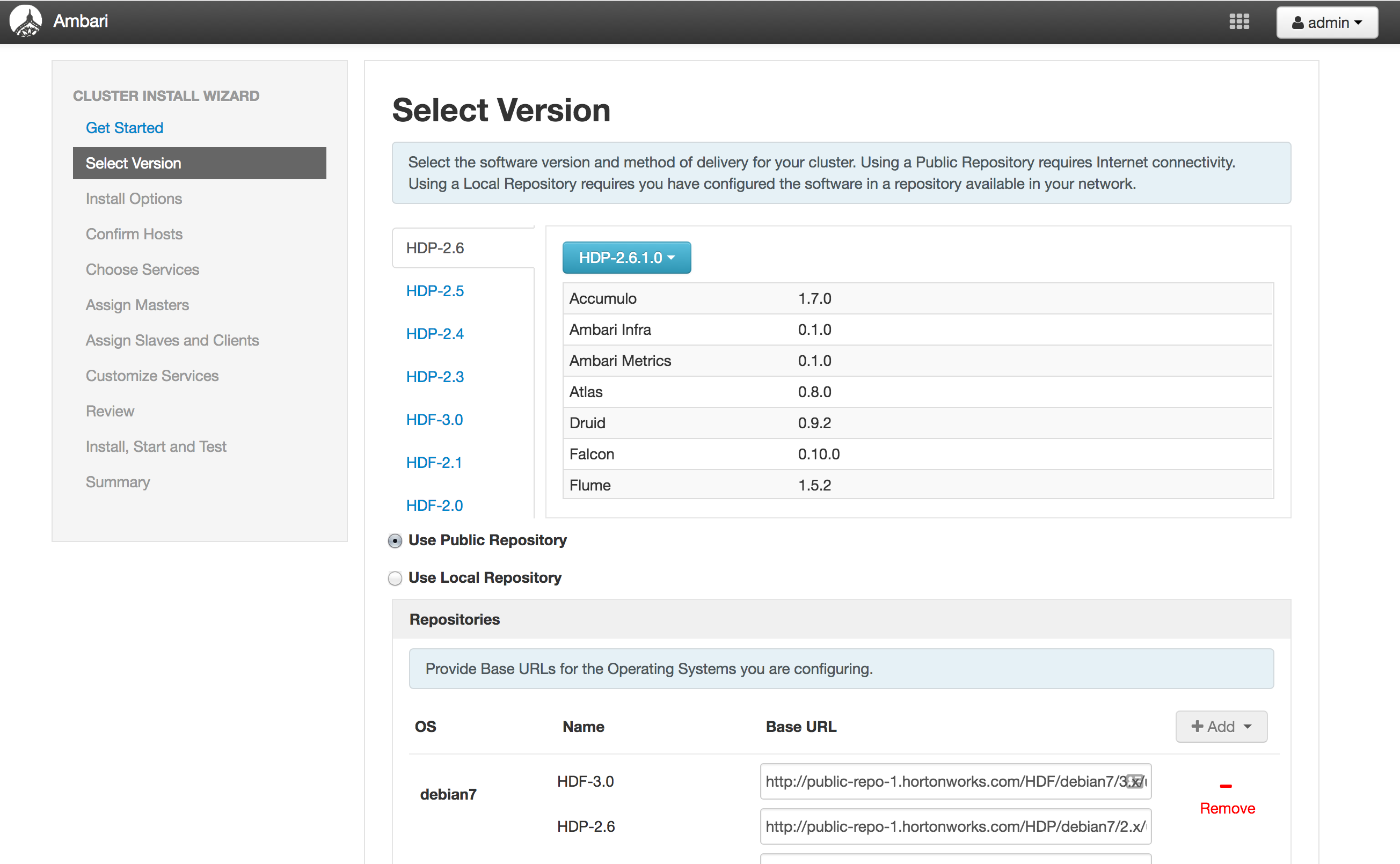The width and height of the screenshot is (1400, 864).
Task: Click the Select Version wizard step
Action: click(x=200, y=164)
